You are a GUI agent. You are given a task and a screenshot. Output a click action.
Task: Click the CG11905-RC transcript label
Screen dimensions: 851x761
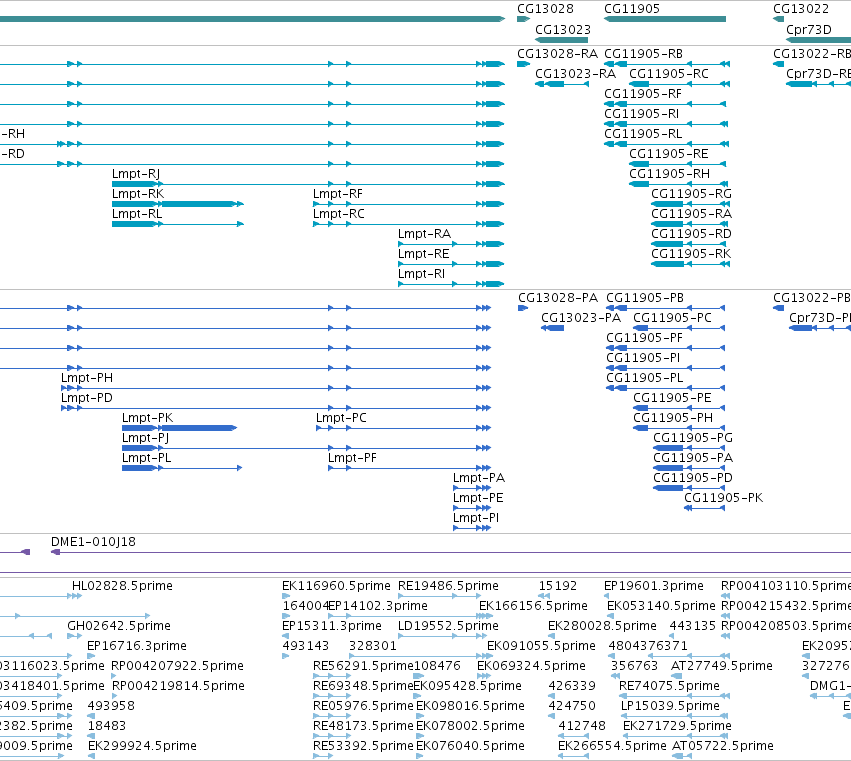669,74
